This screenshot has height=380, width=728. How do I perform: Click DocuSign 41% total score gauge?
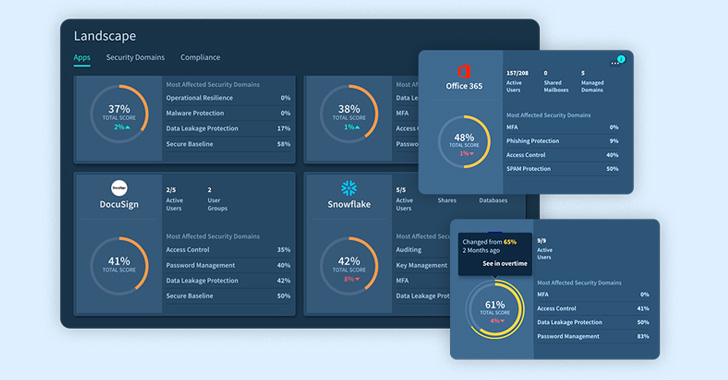[119, 266]
